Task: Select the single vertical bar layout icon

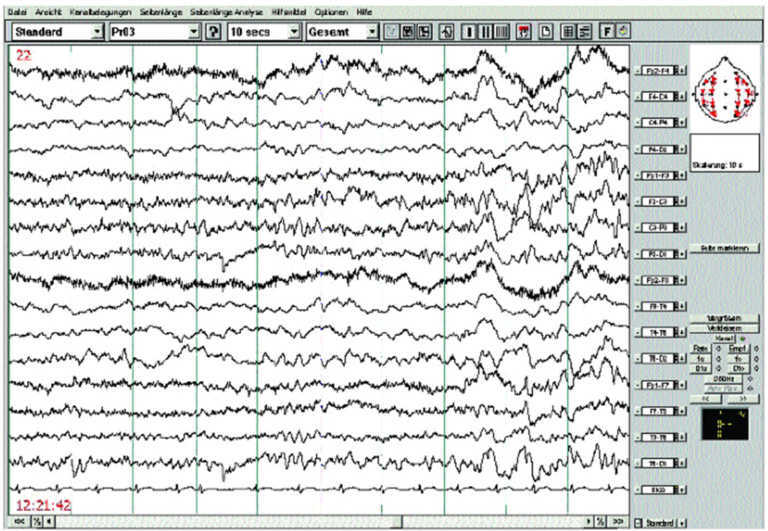Action: coord(469,32)
